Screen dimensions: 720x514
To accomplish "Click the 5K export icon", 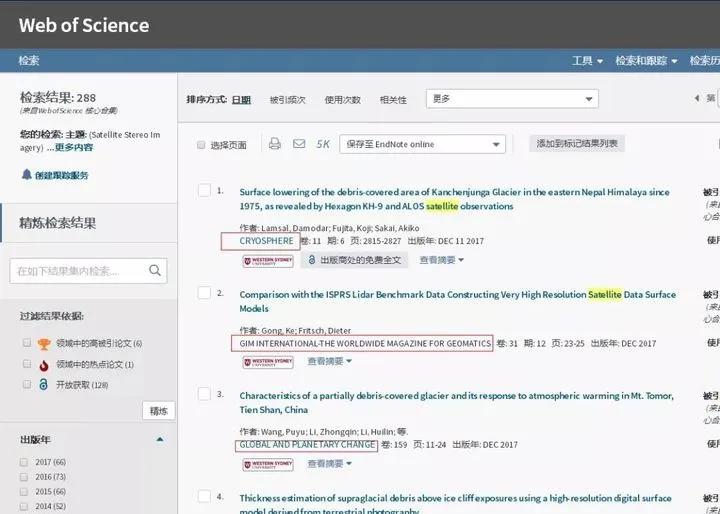I will 323,144.
